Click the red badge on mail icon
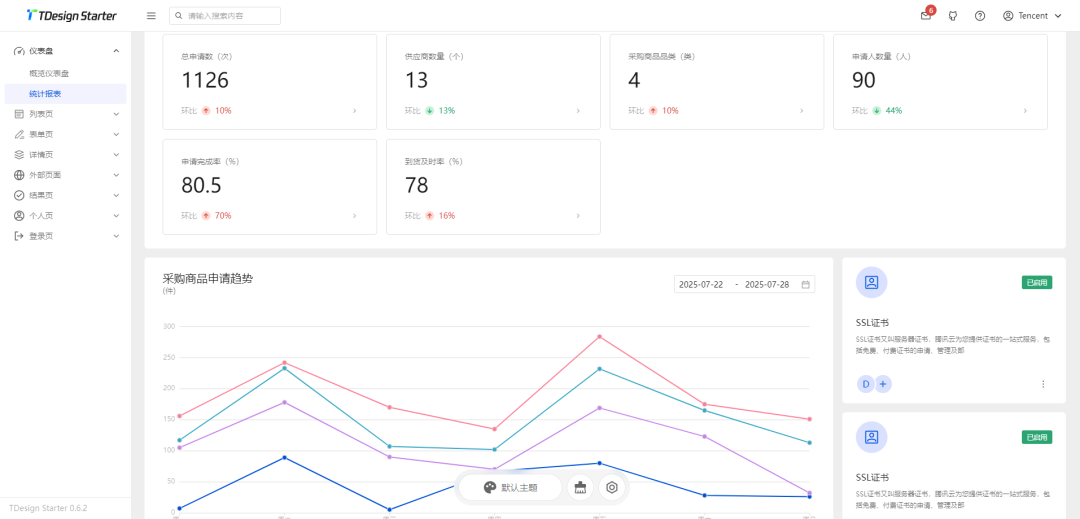Screen dimensions: 1080x519 [x=931, y=10]
